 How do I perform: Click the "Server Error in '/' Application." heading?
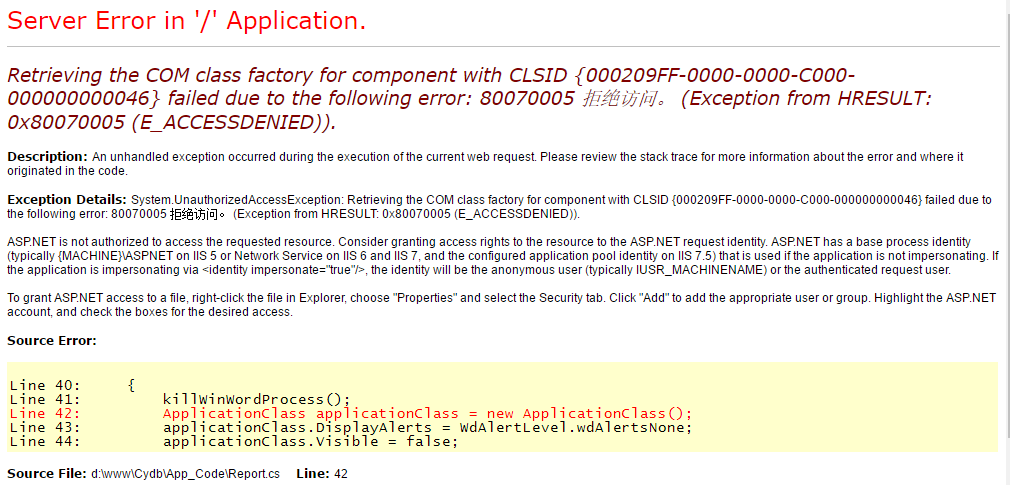pos(187,21)
